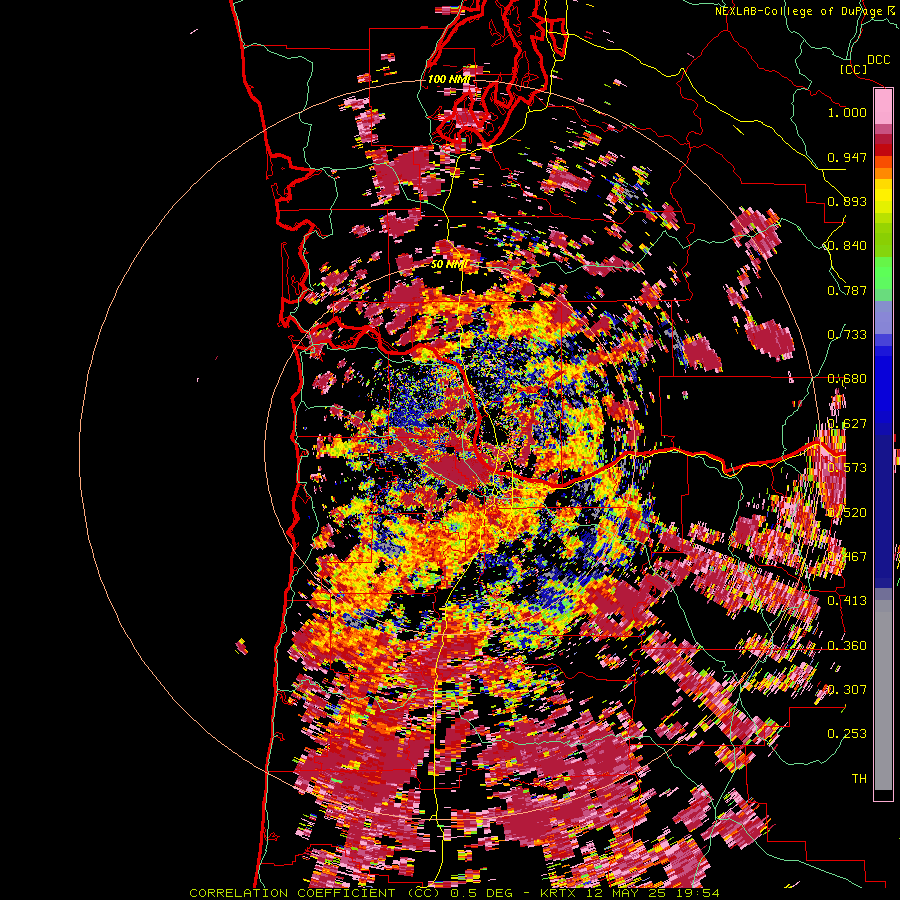Screen dimensions: 900x900
Task: Click the 0.253 scale value
Action: [x=847, y=734]
